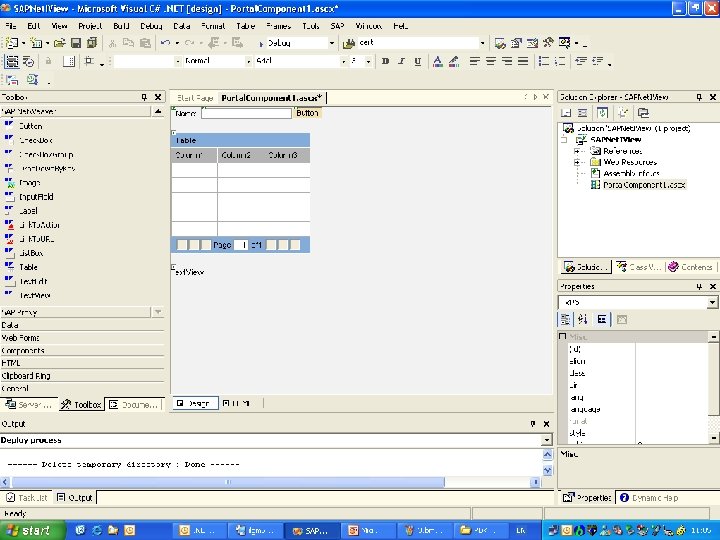Screen dimensions: 720x540
Task: Align text left
Action: [475, 61]
